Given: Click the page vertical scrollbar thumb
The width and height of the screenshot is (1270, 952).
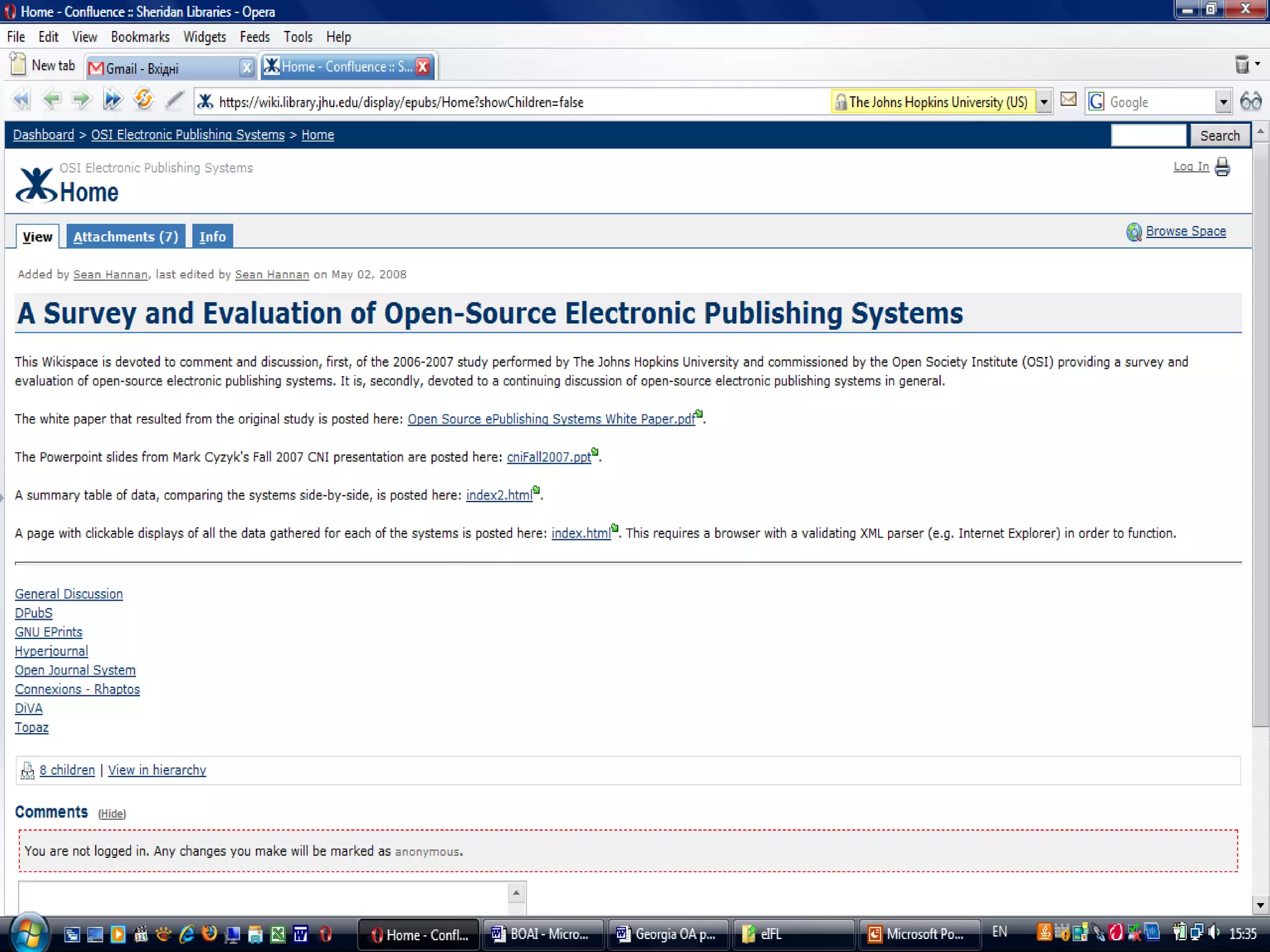Looking at the screenshot, I should click(1260, 434).
